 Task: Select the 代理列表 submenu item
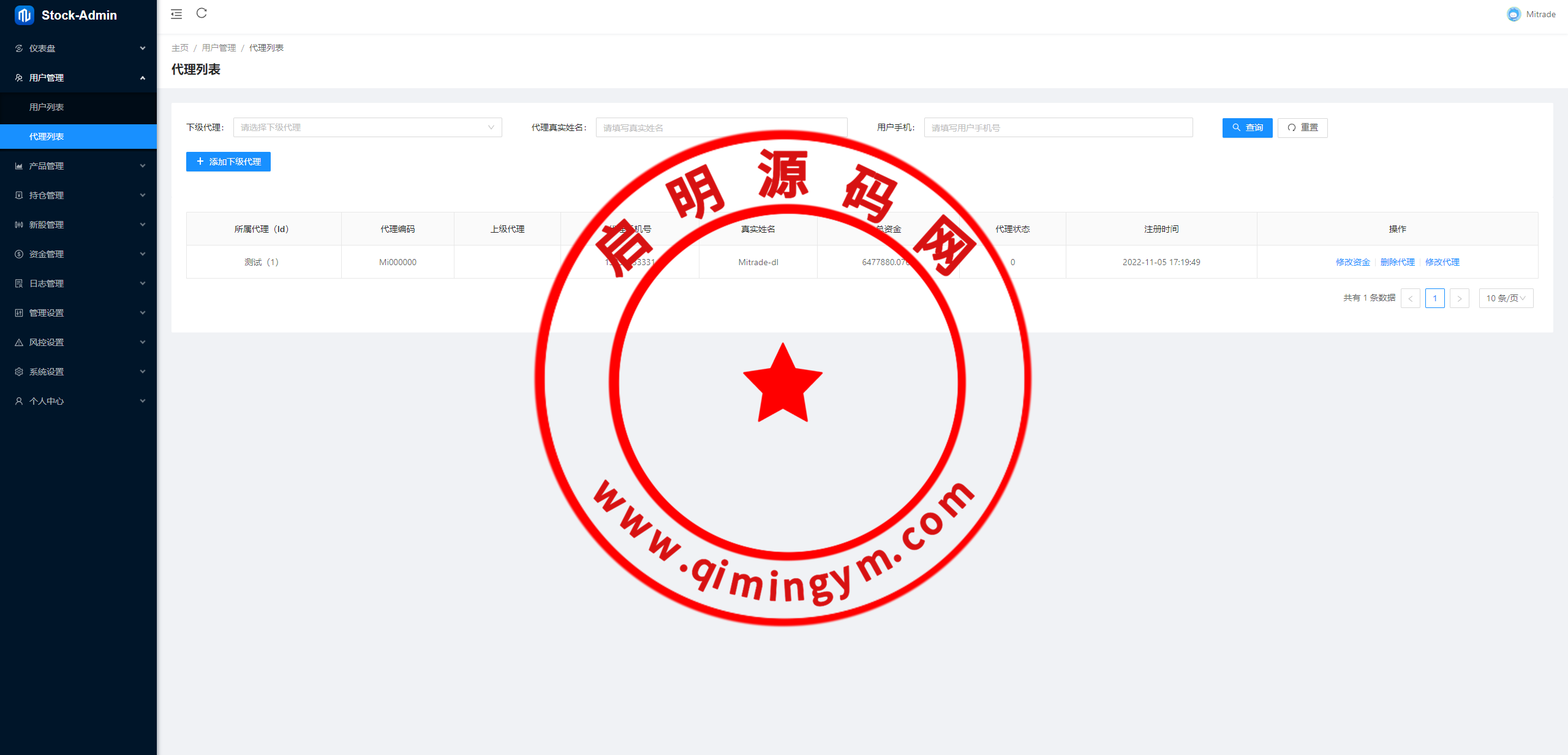47,137
